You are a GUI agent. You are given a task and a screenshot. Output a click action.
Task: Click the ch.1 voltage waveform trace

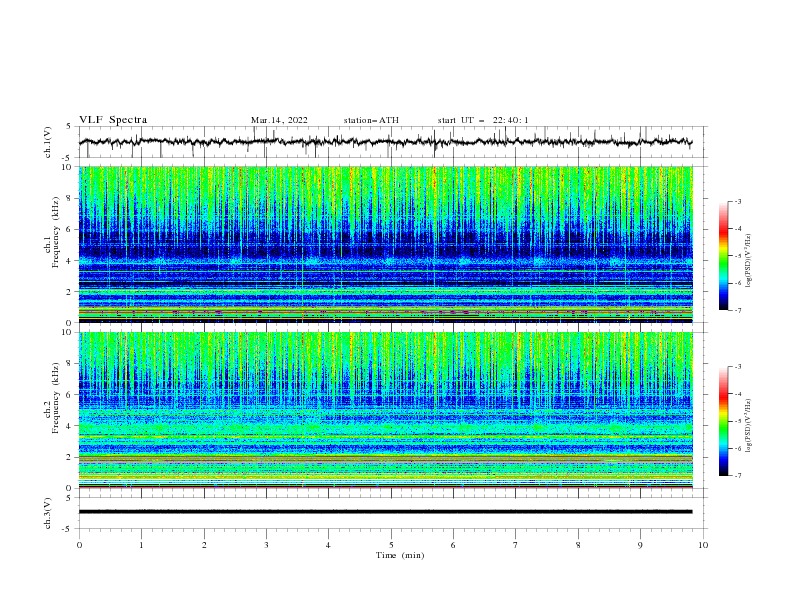coord(385,142)
